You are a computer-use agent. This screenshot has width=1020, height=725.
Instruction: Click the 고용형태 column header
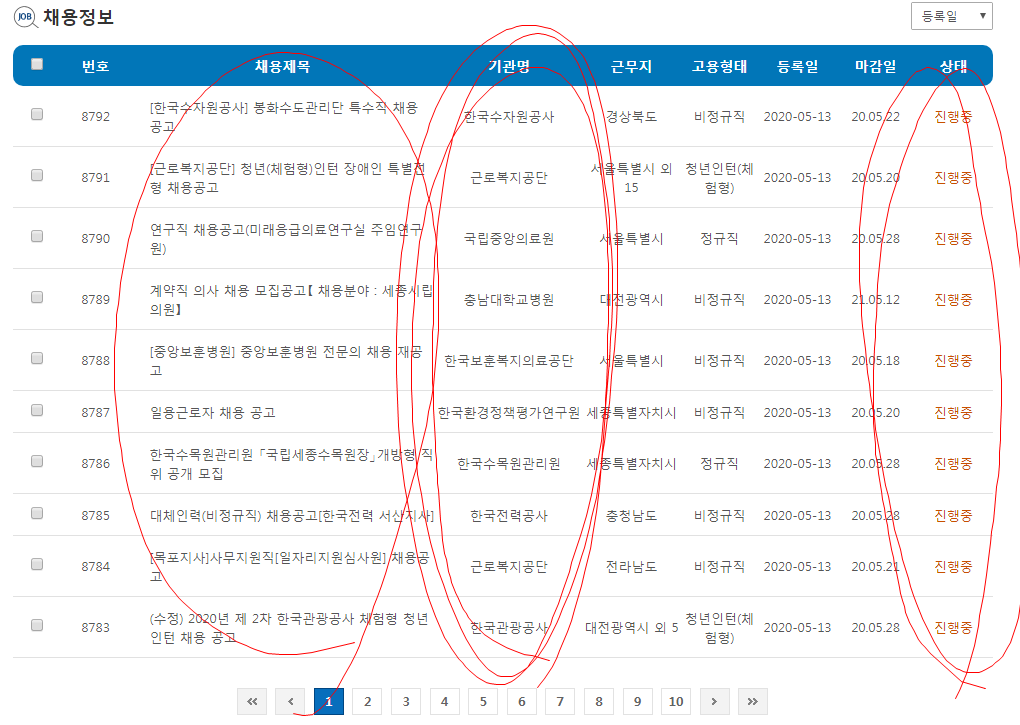tap(719, 66)
